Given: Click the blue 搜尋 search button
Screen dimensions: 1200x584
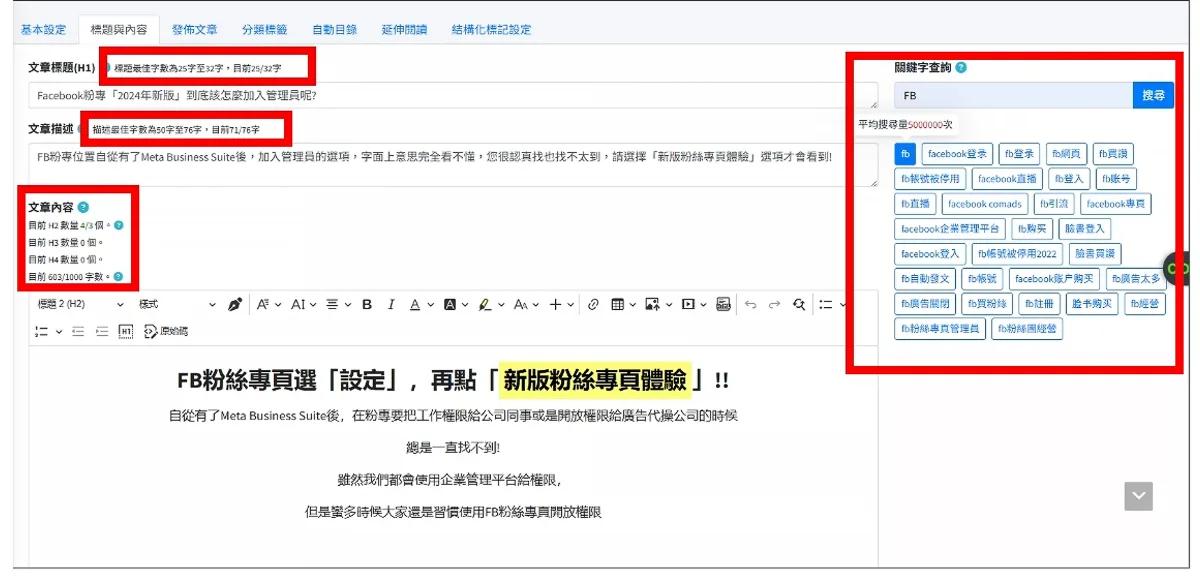Looking at the screenshot, I should click(x=1153, y=96).
